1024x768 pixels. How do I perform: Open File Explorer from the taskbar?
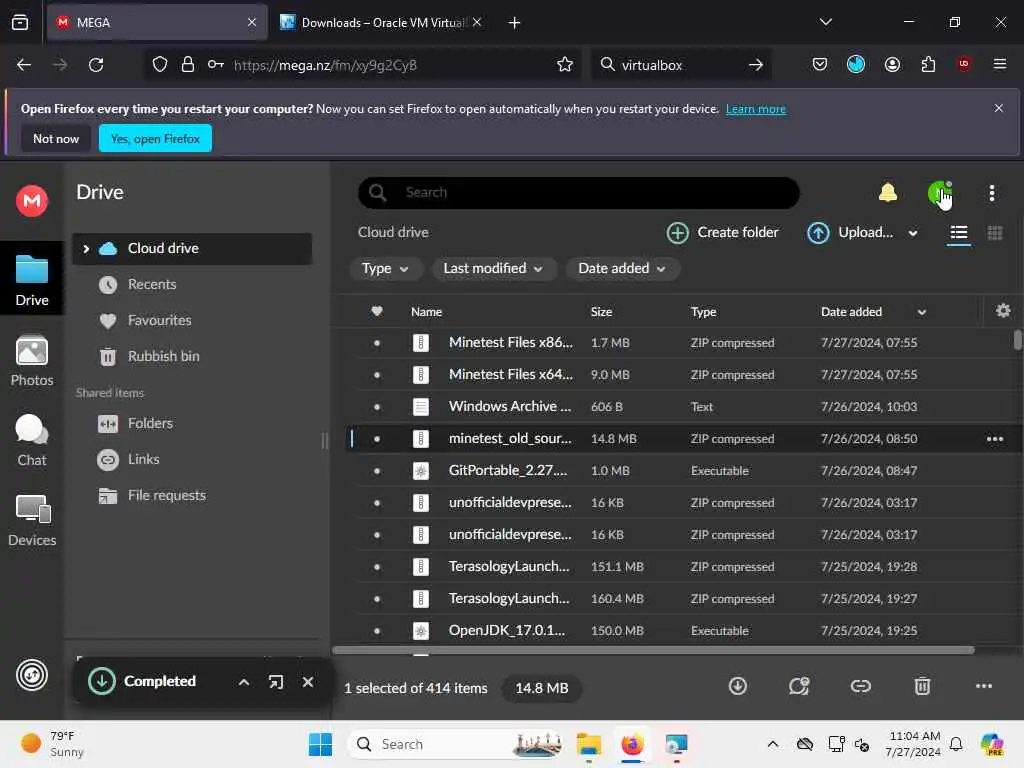[x=588, y=744]
